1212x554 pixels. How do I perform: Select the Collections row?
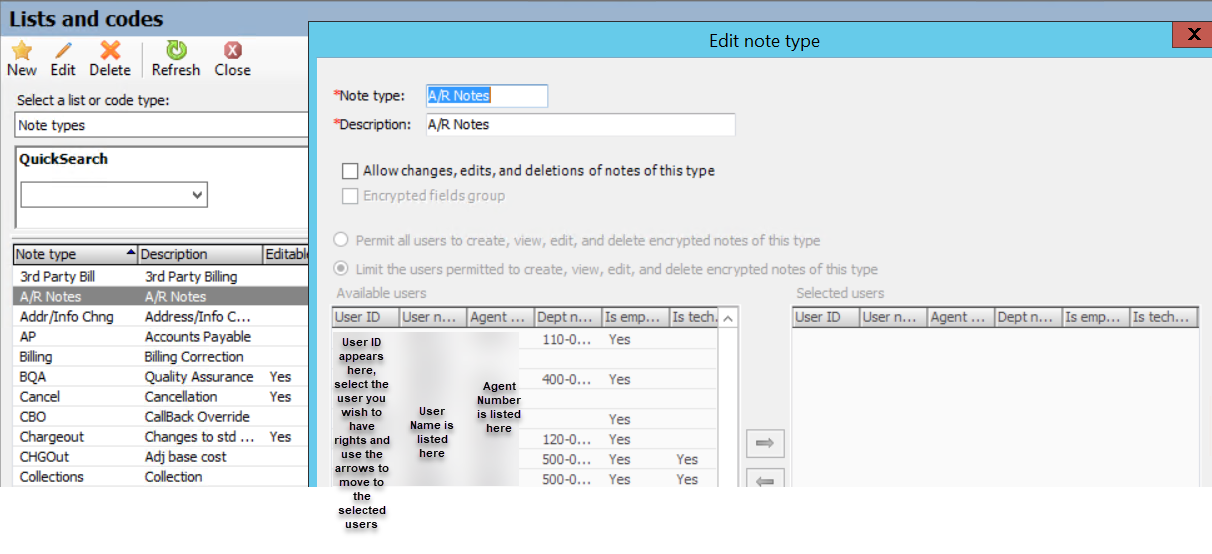(161, 476)
